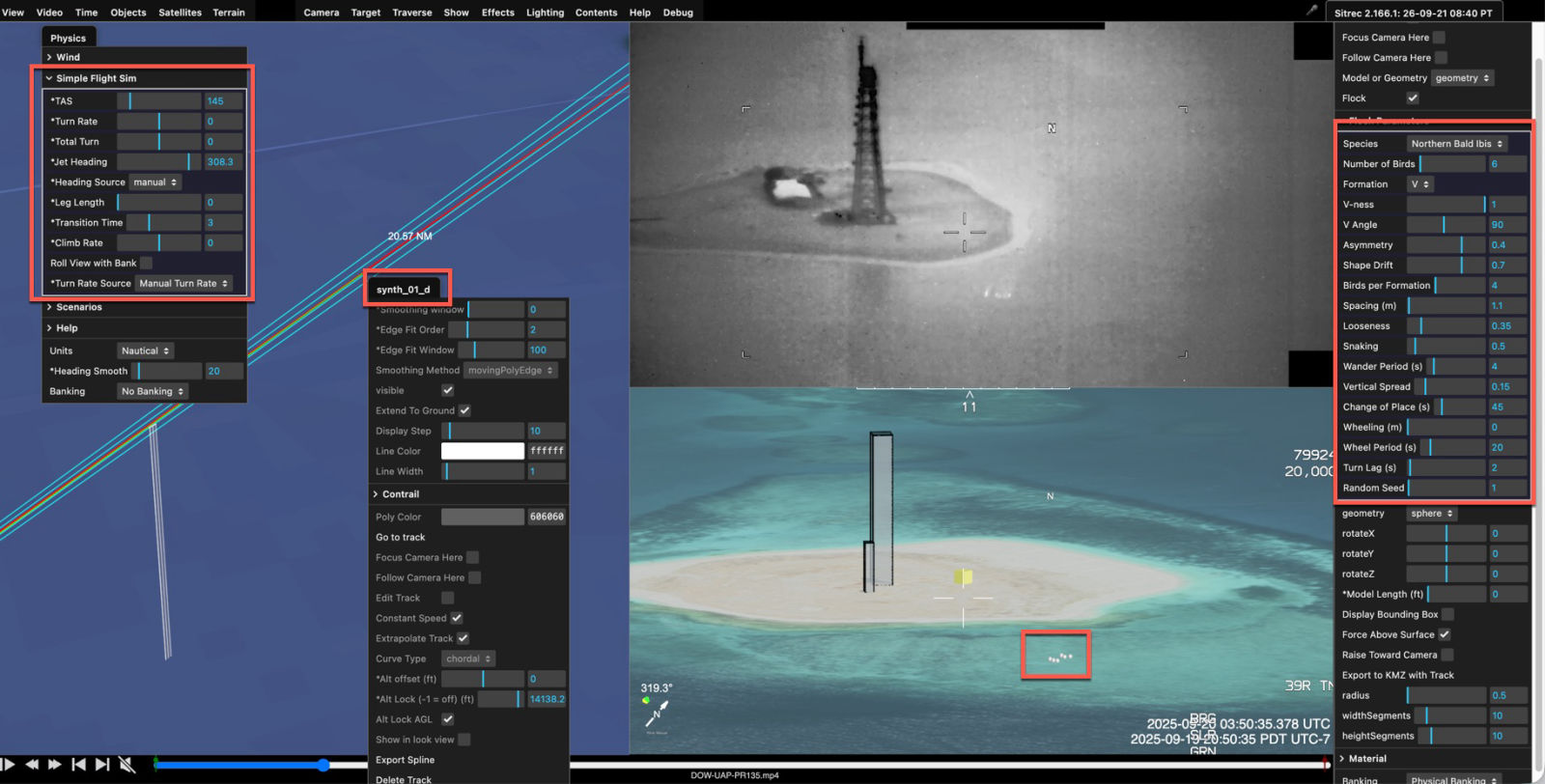Open the Heading Source dropdown
This screenshot has height=784, width=1545.
tap(155, 182)
